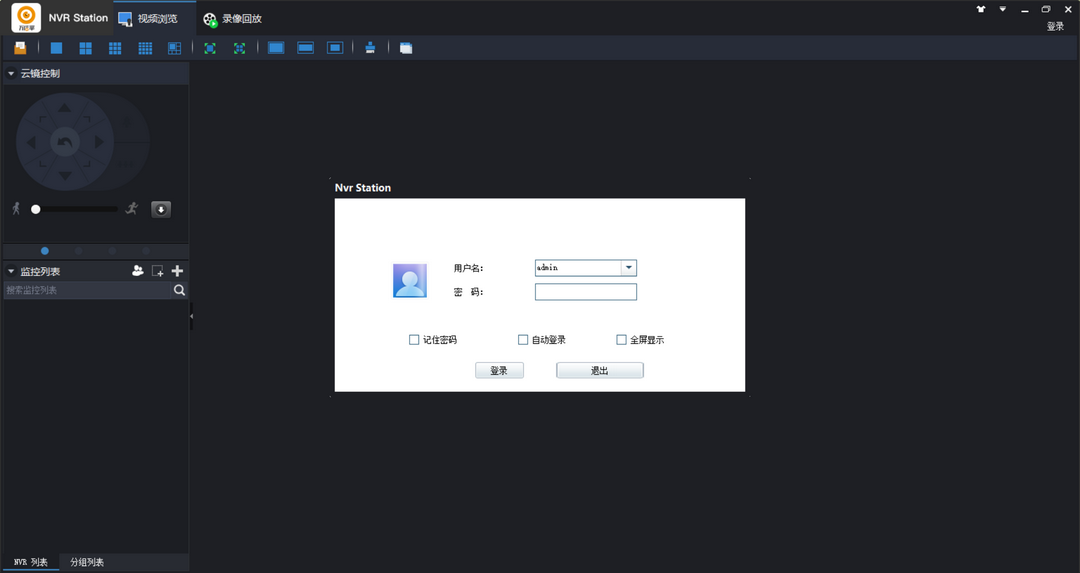Click the stacked white windows toolbar icon
Image resolution: width=1080 pixels, height=573 pixels.
(406, 48)
